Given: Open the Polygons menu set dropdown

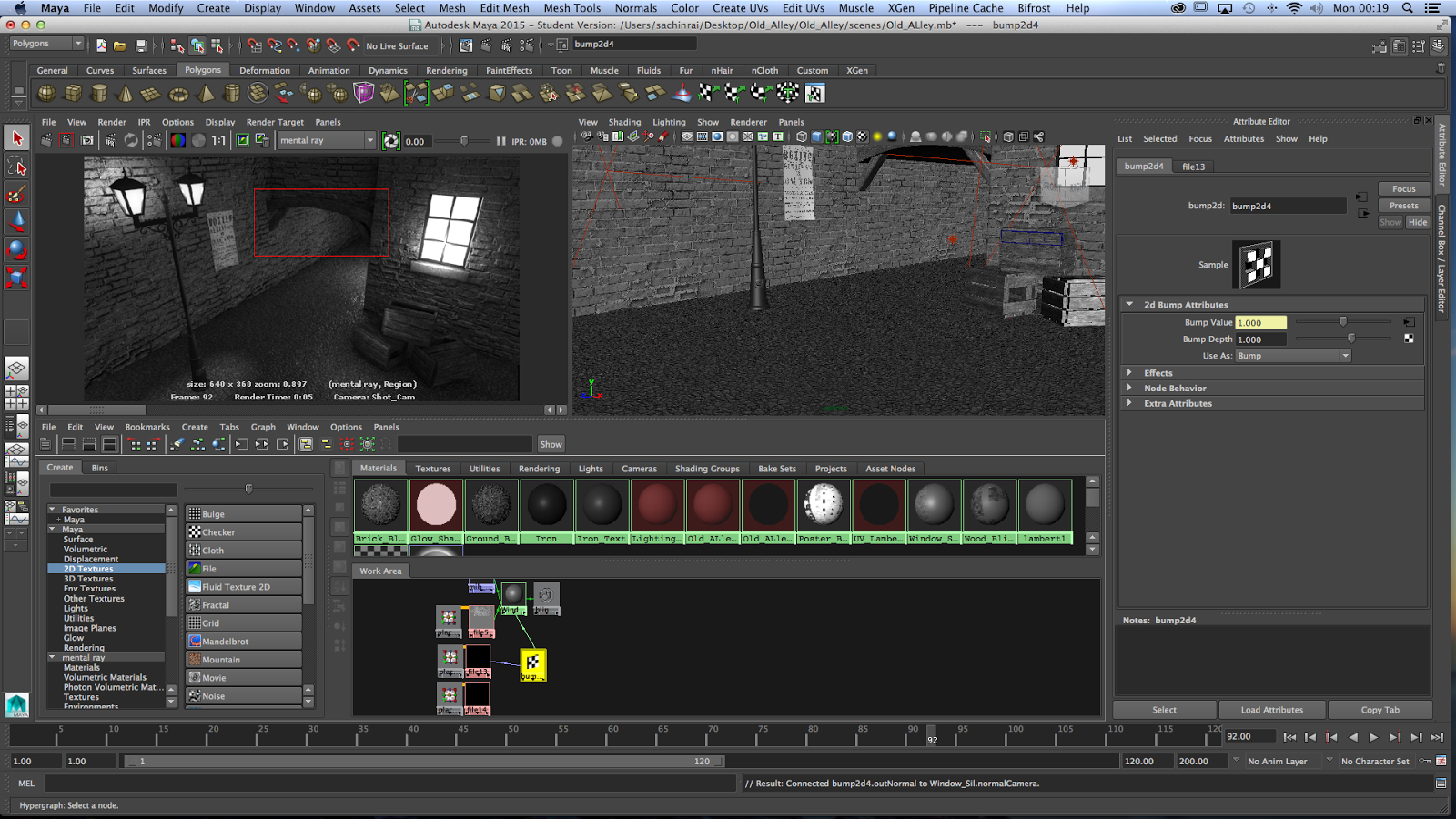Looking at the screenshot, I should [46, 44].
